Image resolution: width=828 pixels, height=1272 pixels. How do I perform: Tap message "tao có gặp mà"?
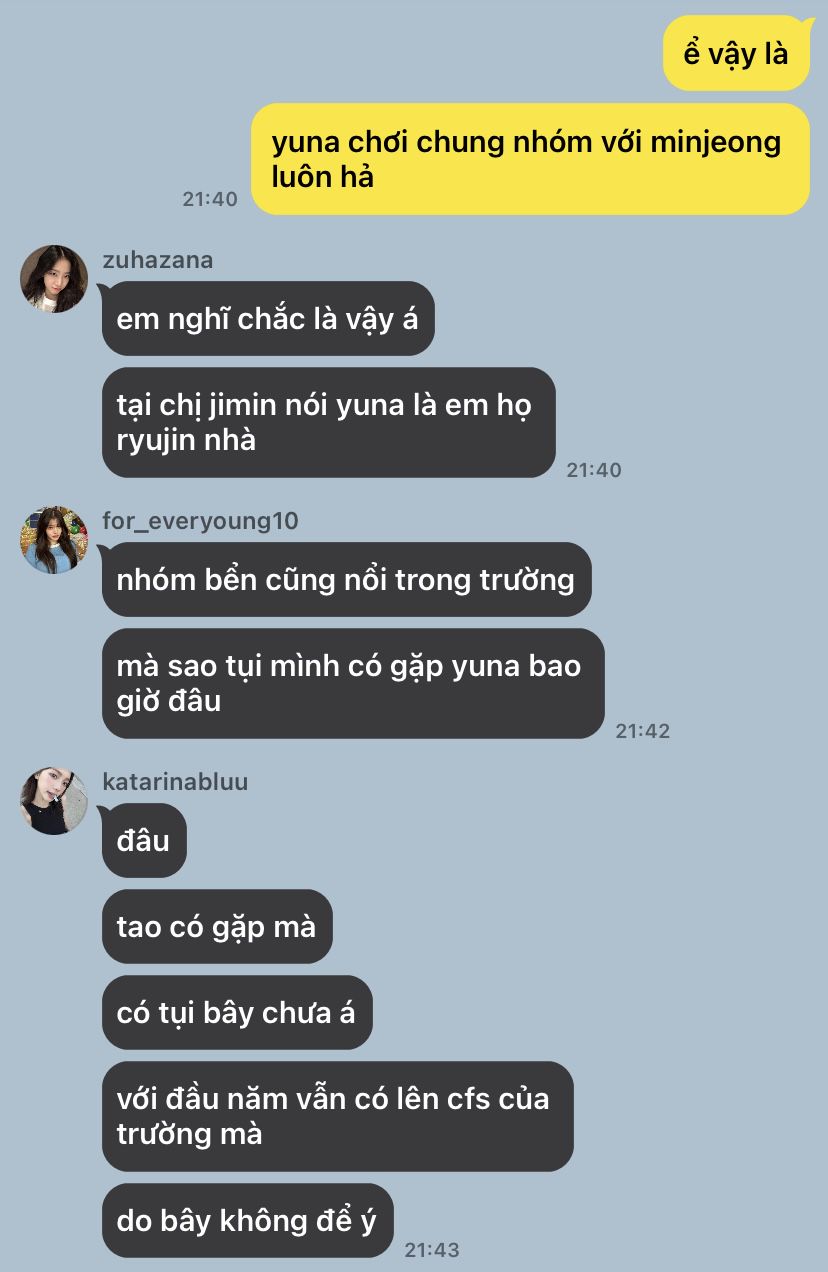point(217,926)
